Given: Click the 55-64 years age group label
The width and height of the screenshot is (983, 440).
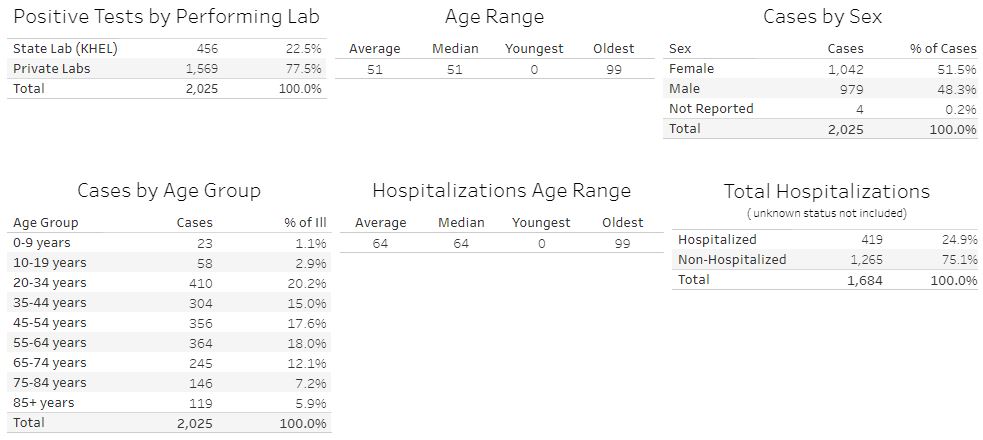Looking at the screenshot, I should pos(49,342).
